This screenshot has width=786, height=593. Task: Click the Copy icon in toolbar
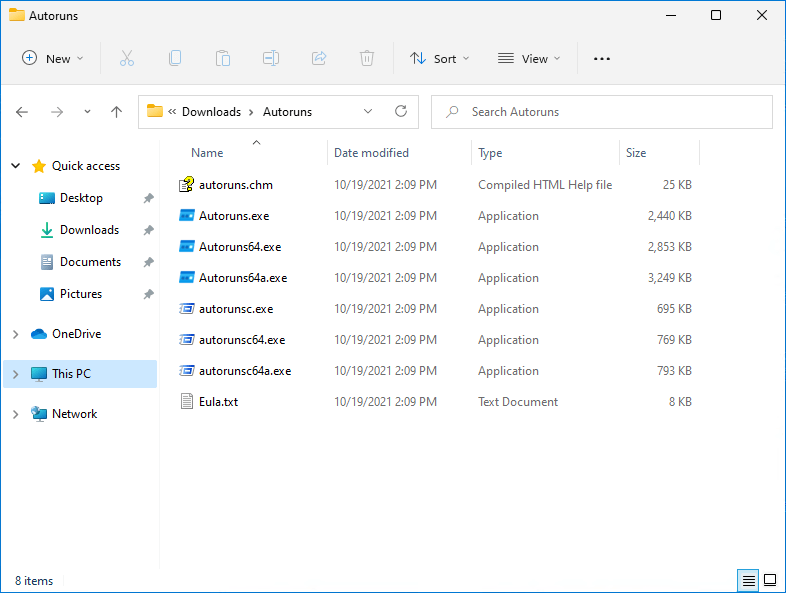click(x=175, y=59)
